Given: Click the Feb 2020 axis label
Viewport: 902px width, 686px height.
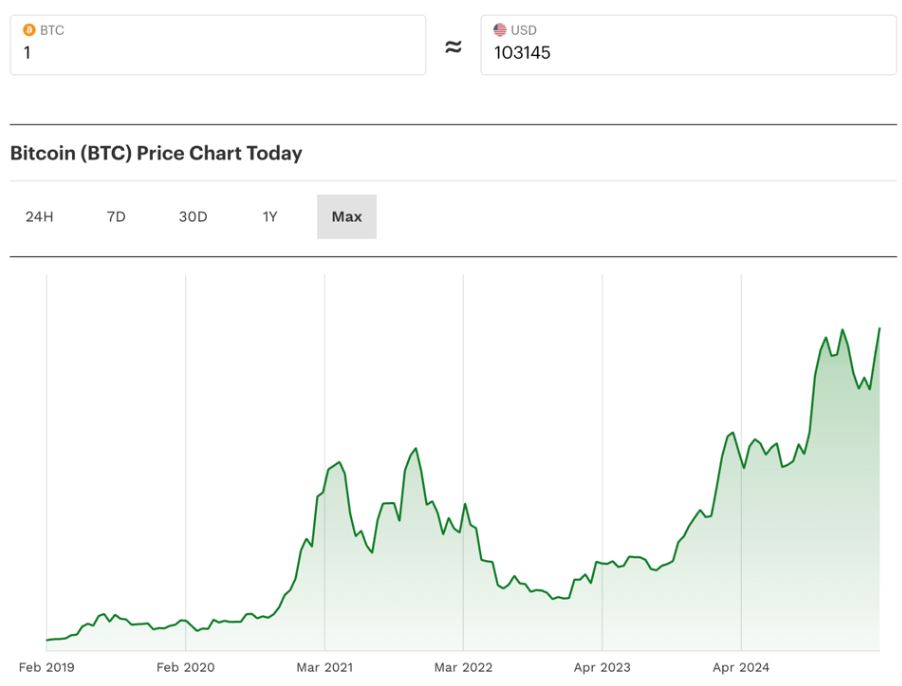Looking at the screenshot, I should 185,667.
